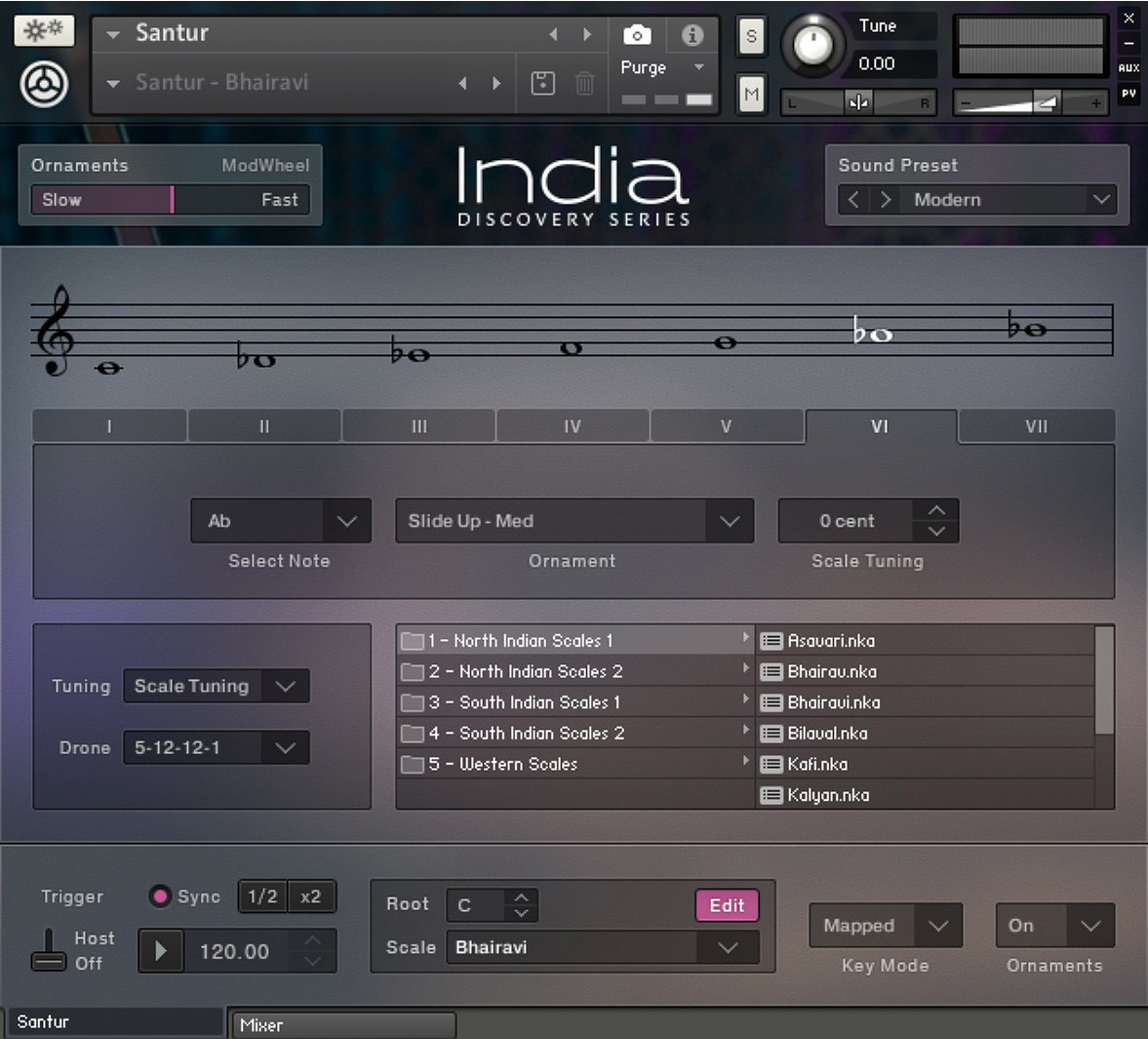The image size is (1148, 1039).
Task: Click the PV button
Action: (x=1128, y=93)
